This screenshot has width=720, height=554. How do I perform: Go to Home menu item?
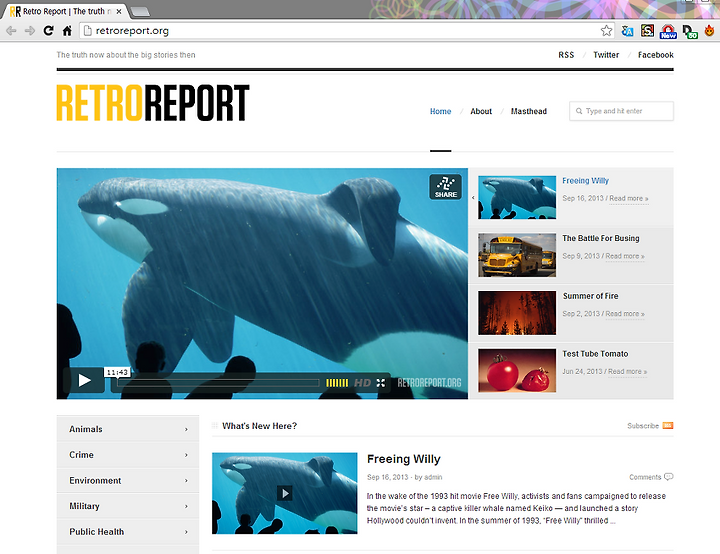(x=440, y=111)
